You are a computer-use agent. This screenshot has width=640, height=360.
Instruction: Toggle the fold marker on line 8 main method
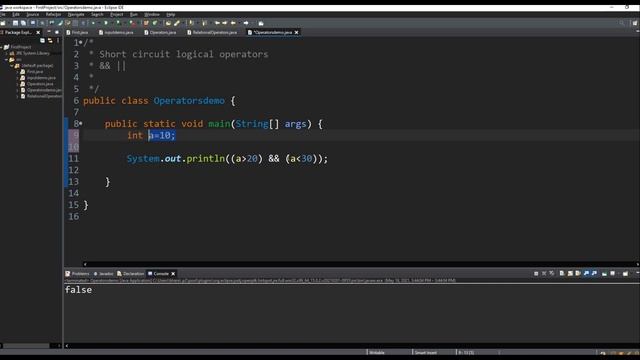click(x=81, y=123)
